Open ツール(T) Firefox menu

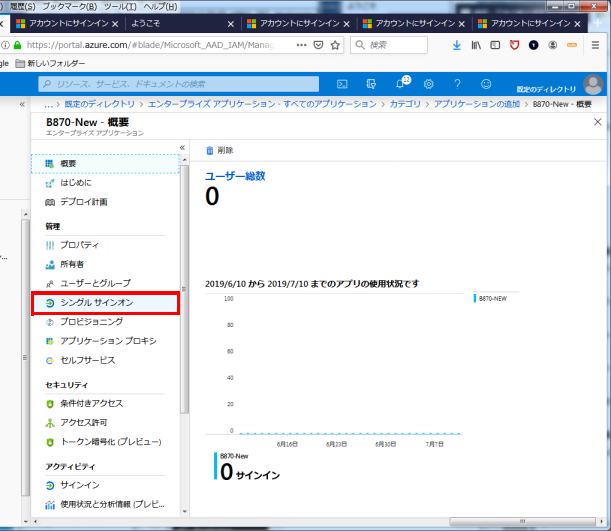(120, 6)
